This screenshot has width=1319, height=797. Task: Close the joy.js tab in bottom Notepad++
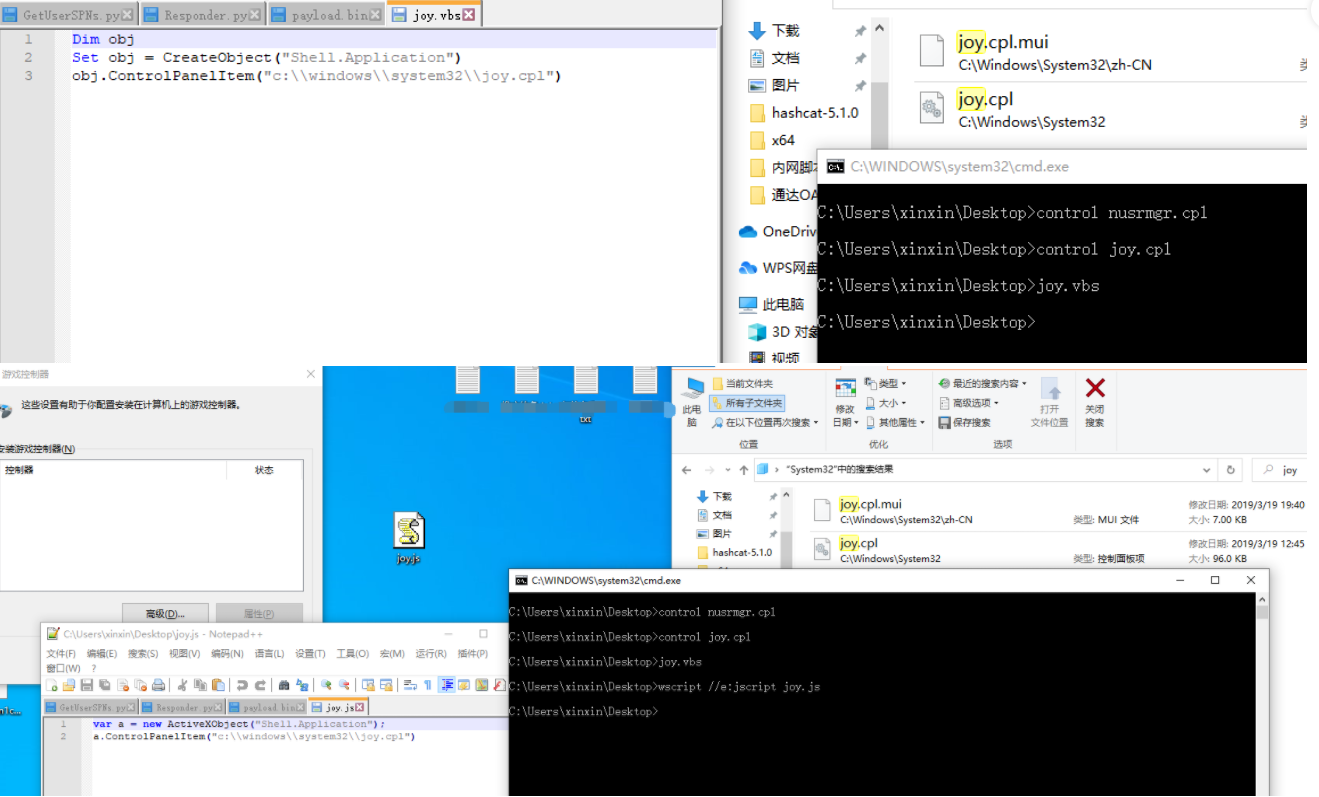click(x=360, y=707)
